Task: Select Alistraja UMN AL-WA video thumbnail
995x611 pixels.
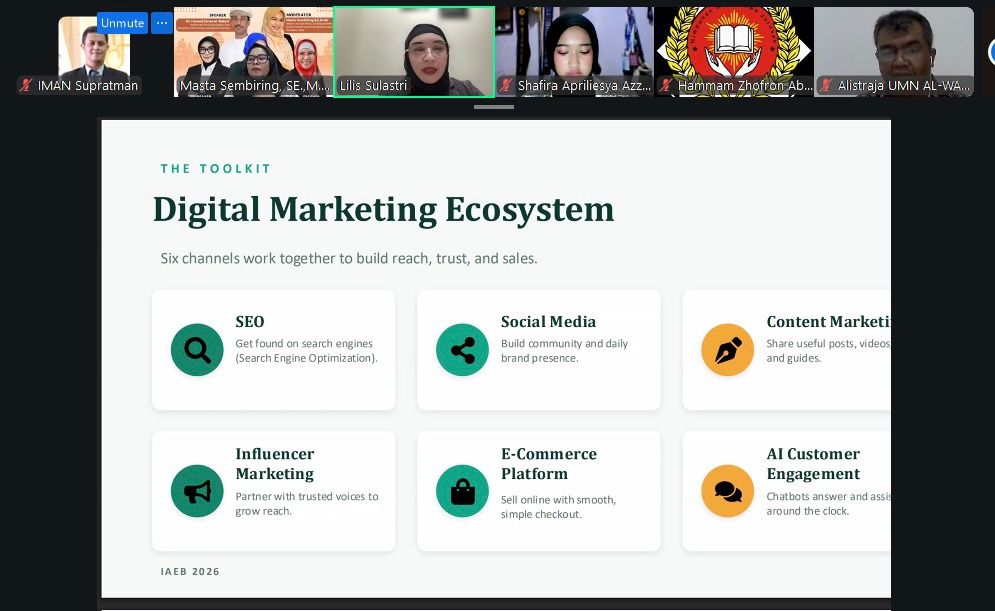Action: click(894, 52)
